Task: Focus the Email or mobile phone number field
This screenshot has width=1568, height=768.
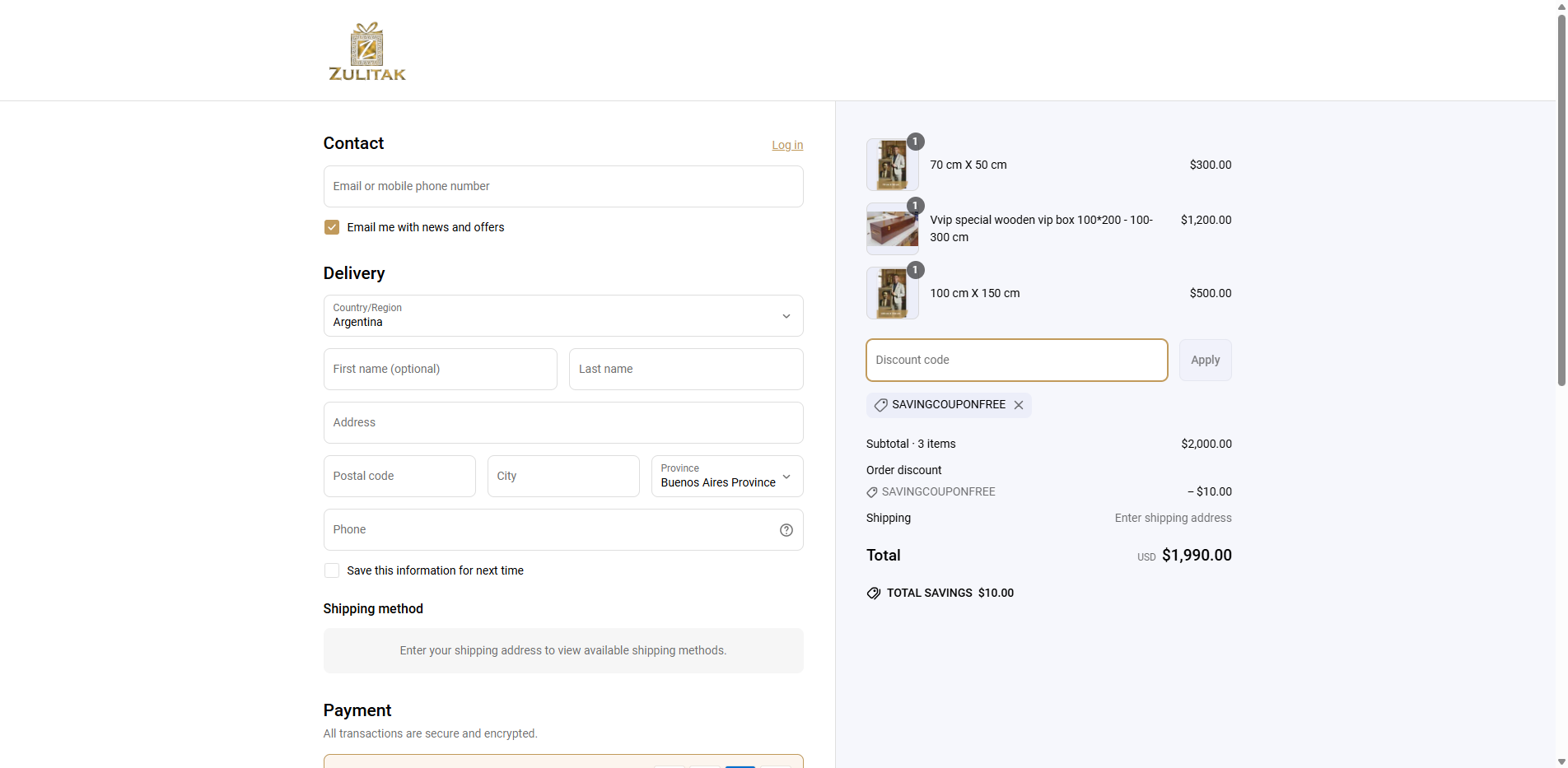Action: [563, 187]
